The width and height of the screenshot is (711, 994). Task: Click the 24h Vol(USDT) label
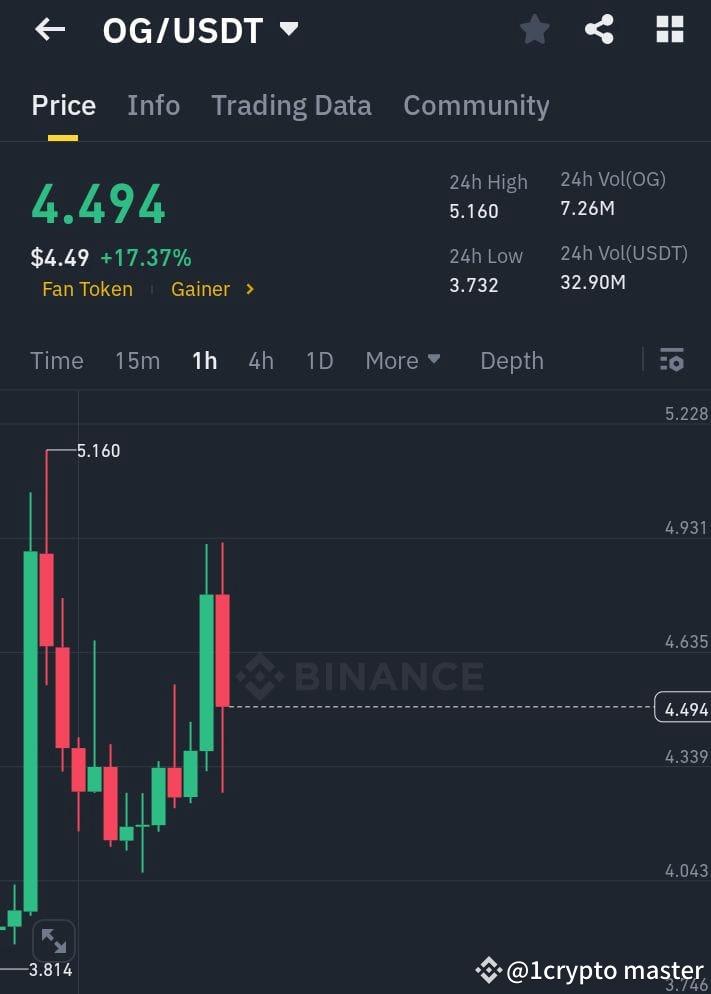point(624,254)
